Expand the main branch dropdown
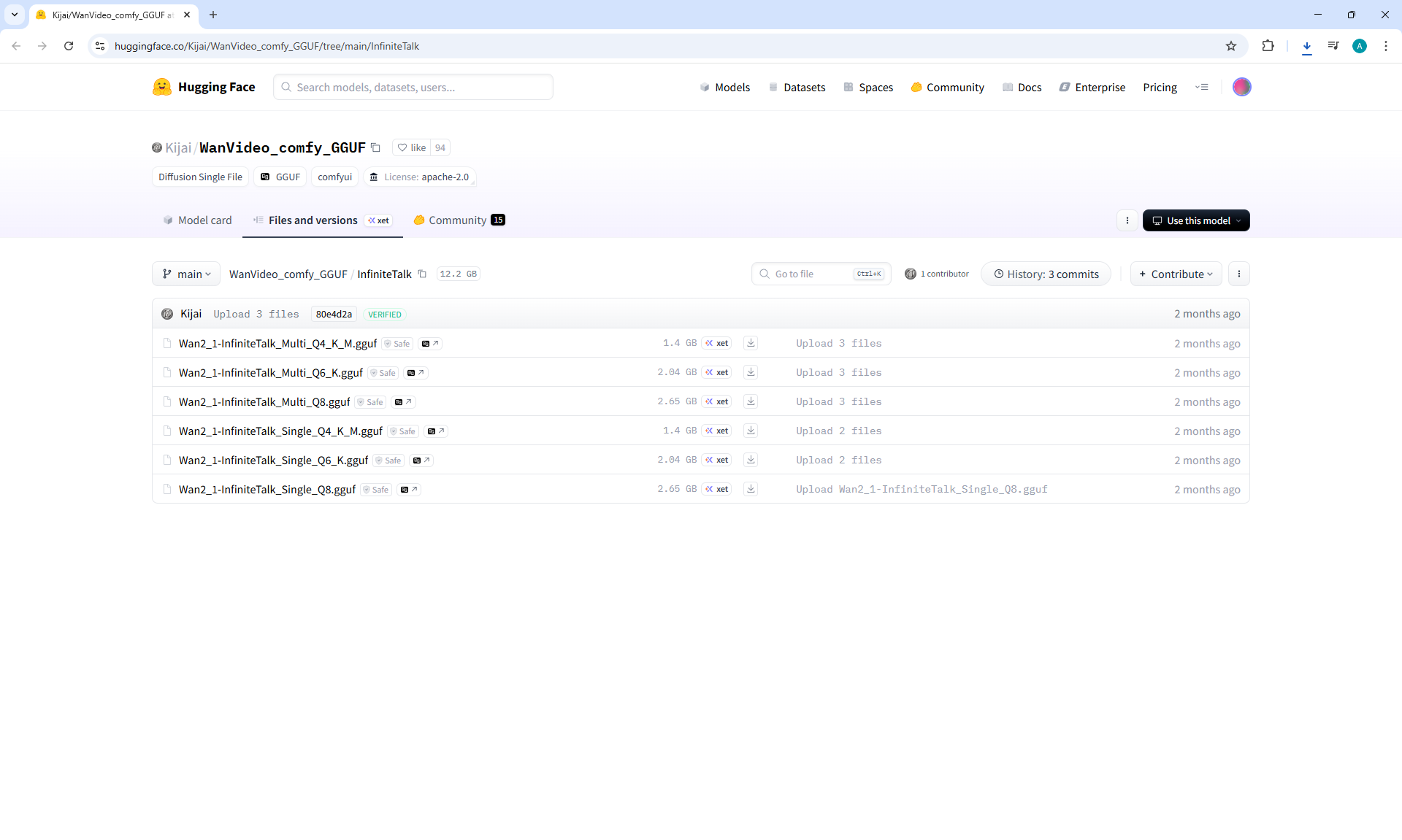This screenshot has width=1402, height=840. click(x=186, y=274)
